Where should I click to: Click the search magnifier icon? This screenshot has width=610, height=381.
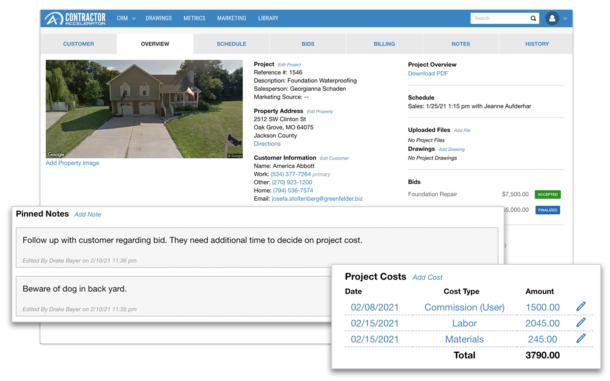(x=533, y=18)
